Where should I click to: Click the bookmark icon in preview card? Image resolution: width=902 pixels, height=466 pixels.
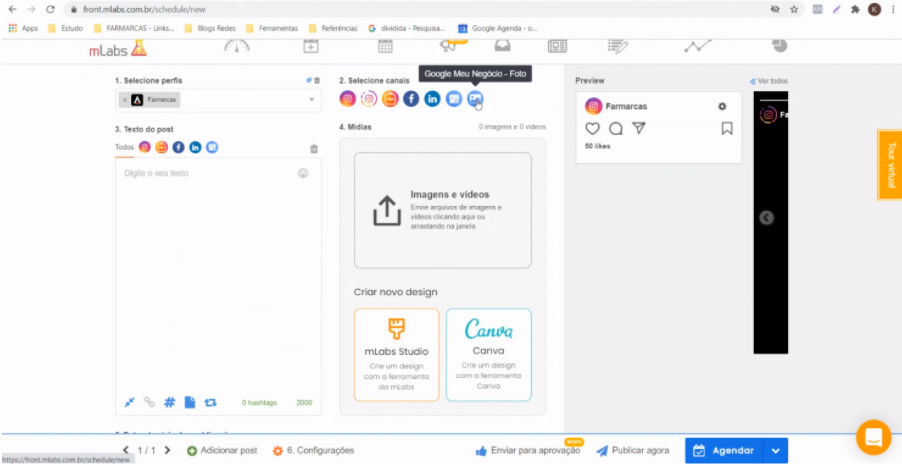[727, 128]
